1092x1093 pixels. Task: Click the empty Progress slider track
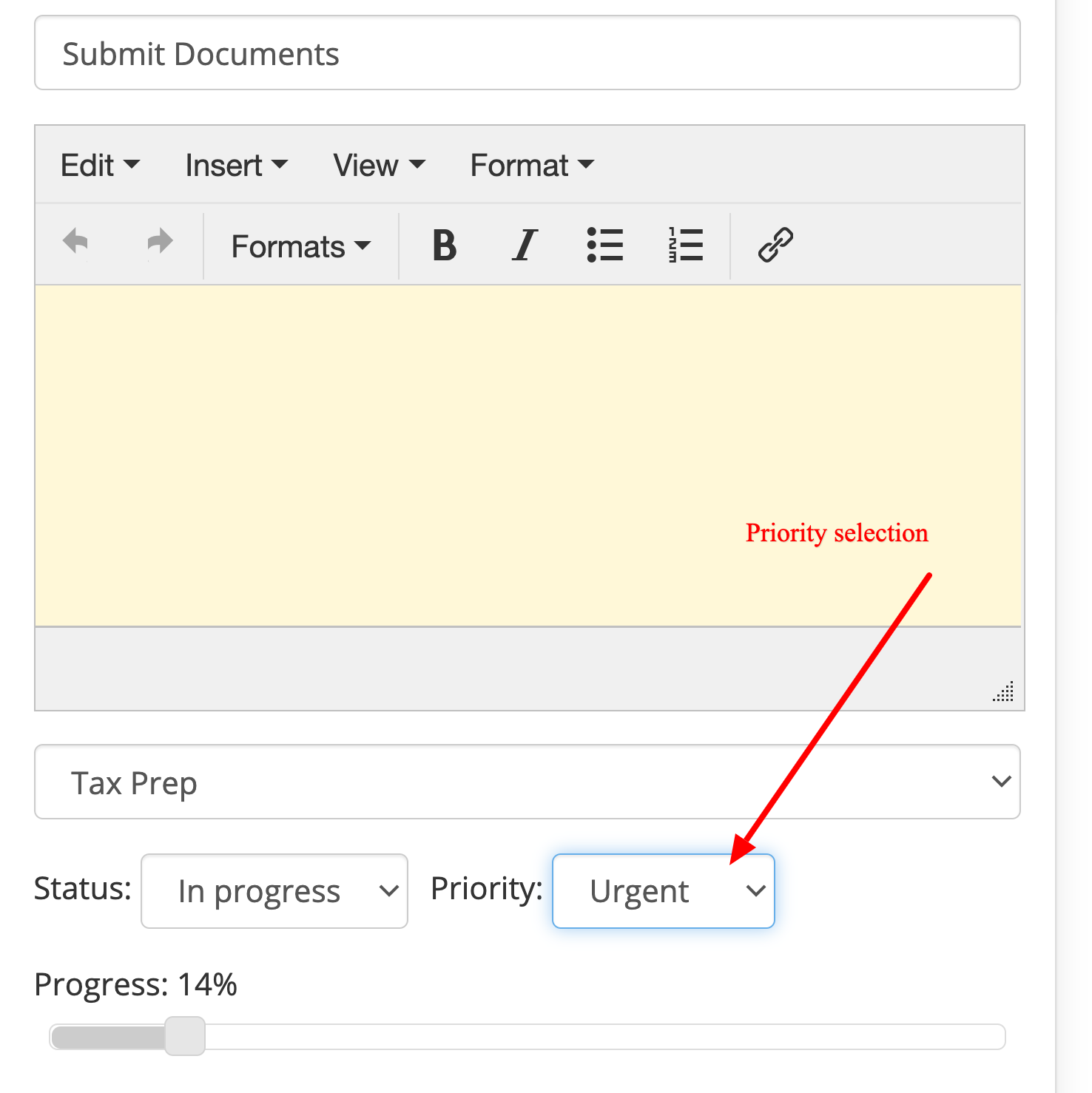[604, 1037]
